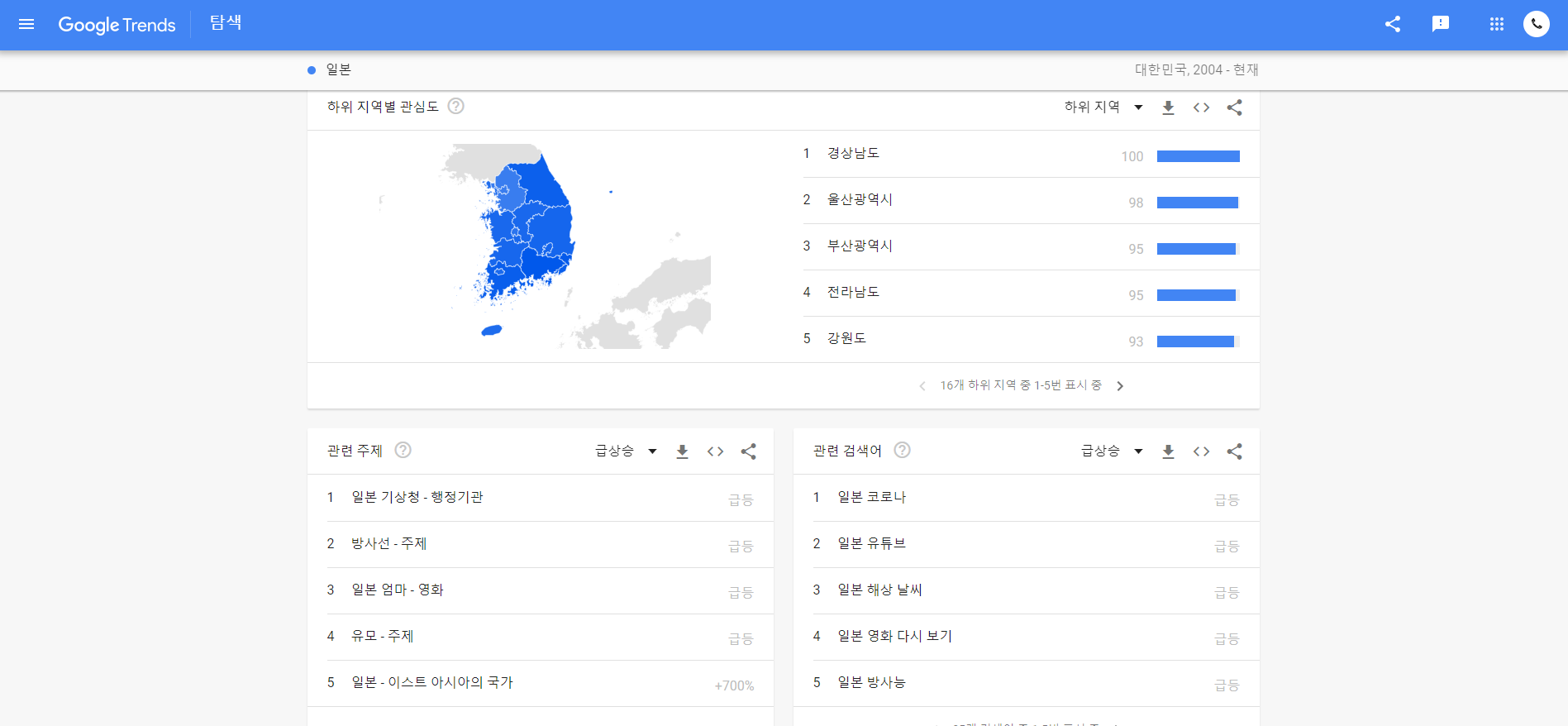
Task: Open the hamburger main menu
Action: [x=26, y=24]
